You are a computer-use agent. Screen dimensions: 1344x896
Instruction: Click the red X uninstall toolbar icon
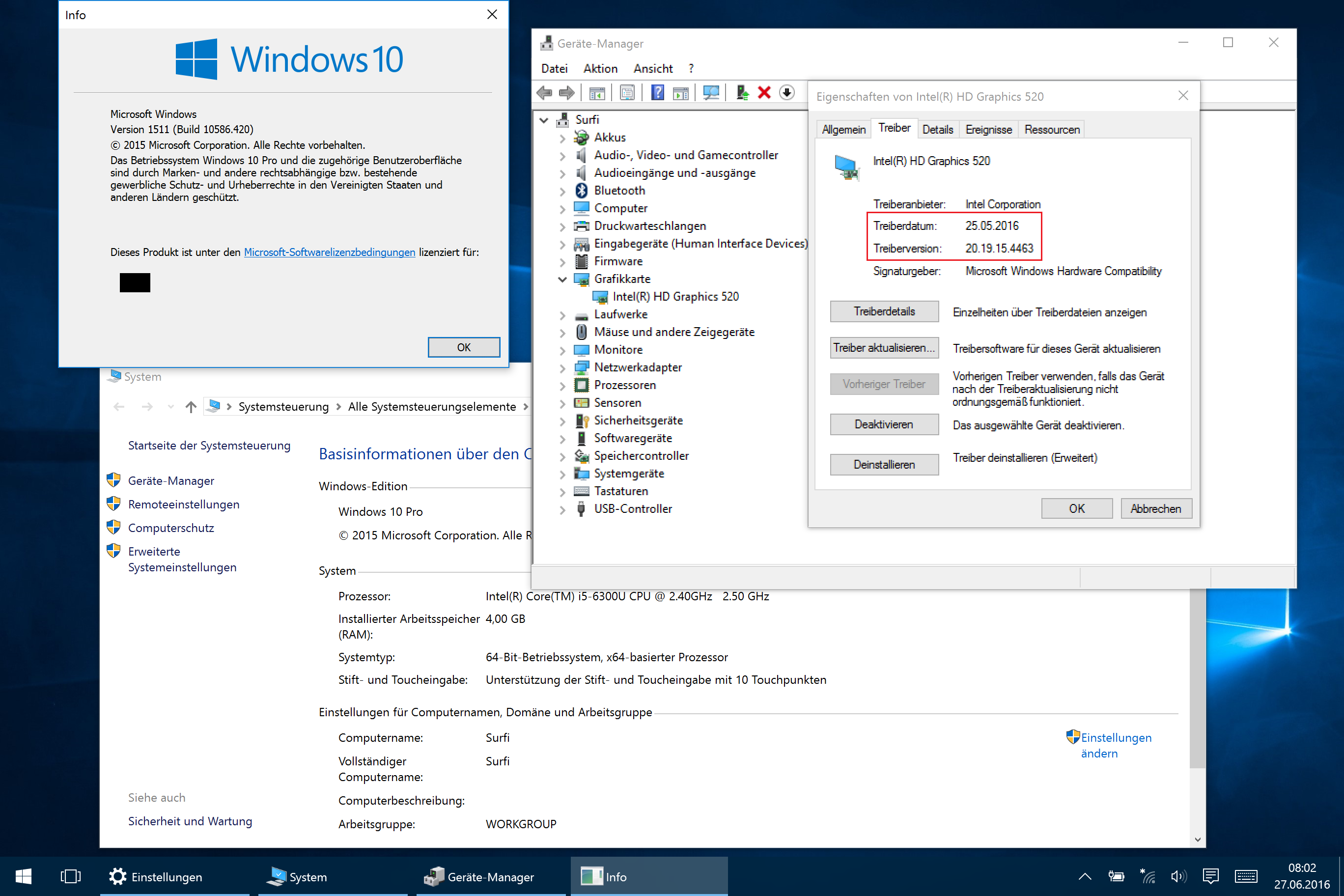pos(764,92)
